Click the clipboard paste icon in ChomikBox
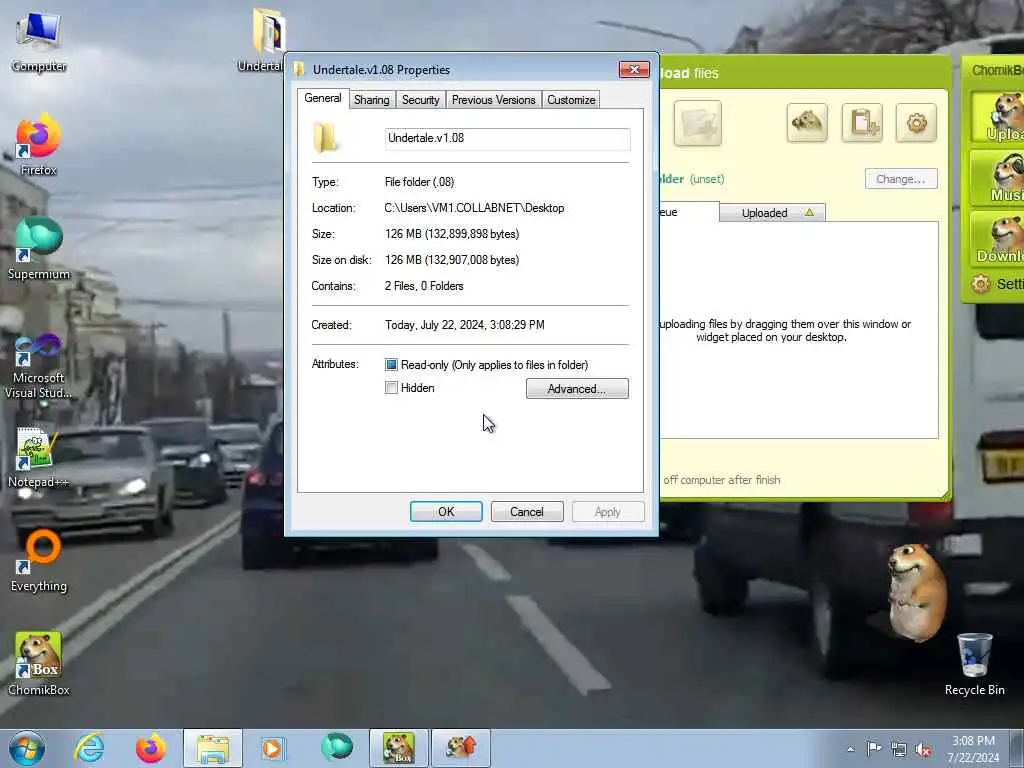 click(862, 122)
